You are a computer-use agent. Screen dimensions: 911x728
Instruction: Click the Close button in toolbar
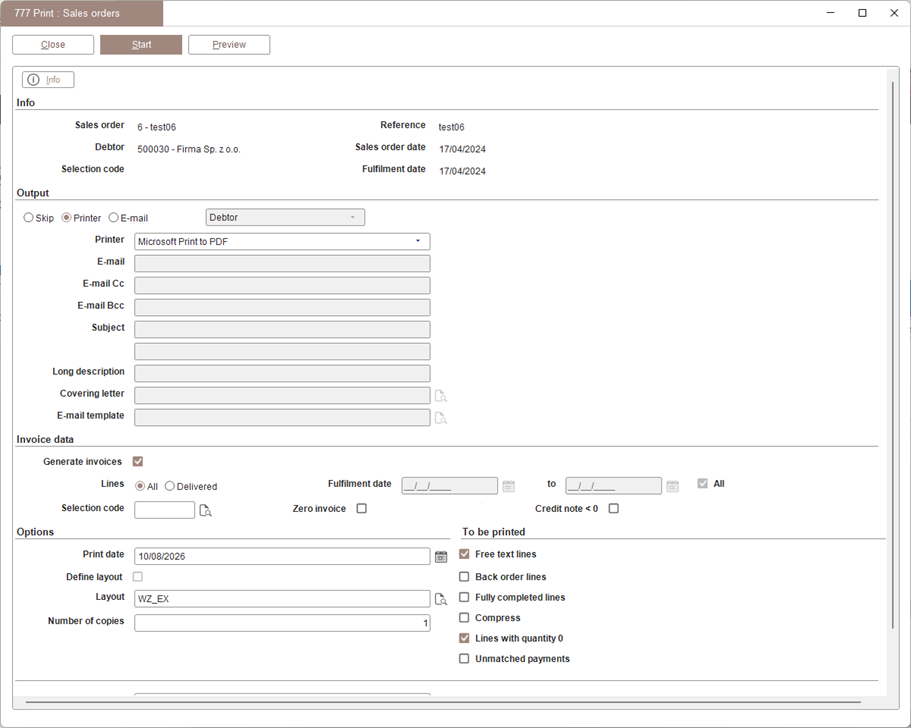[53, 45]
